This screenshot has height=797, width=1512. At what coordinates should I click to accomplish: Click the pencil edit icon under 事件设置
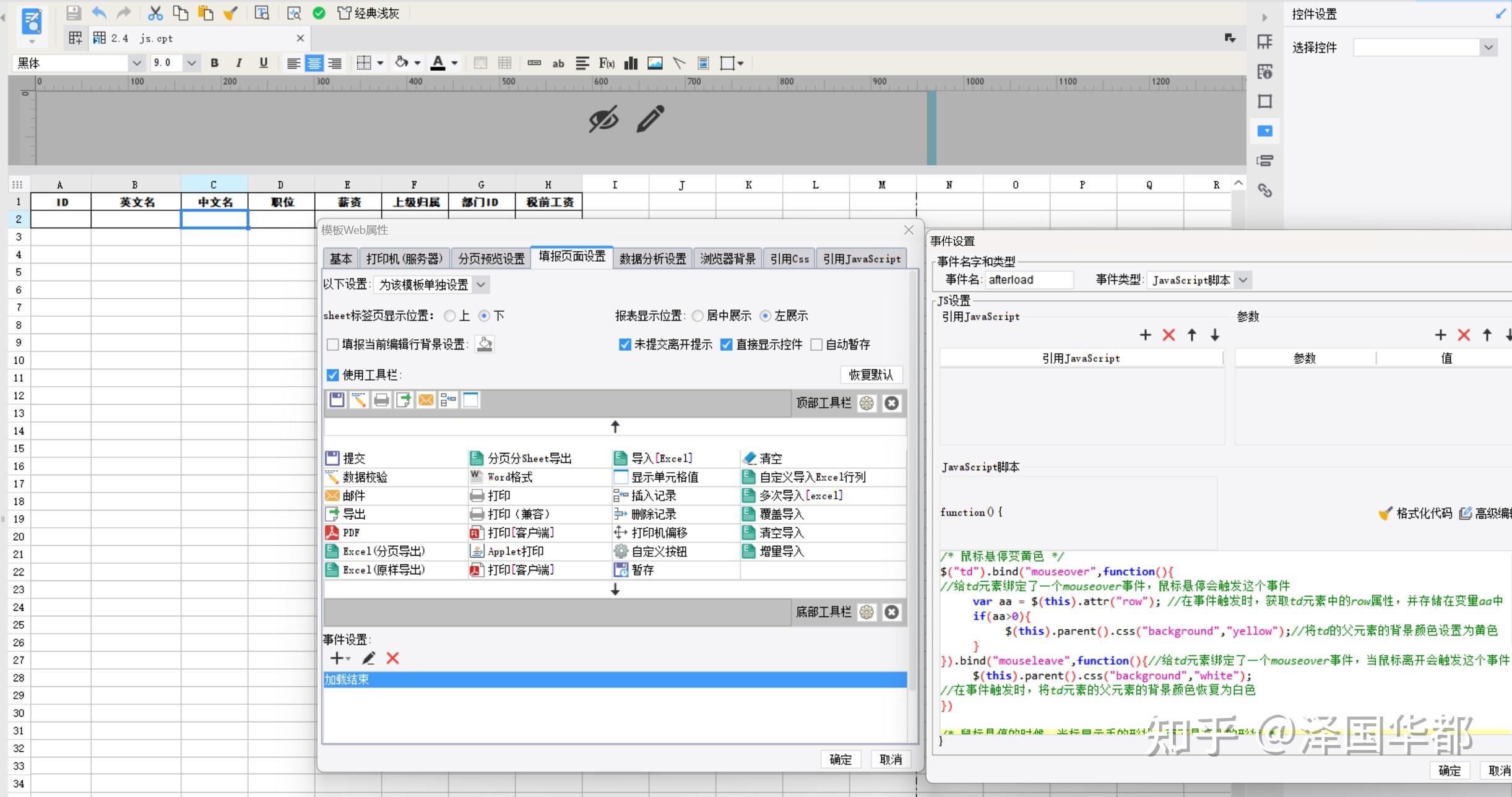tap(368, 658)
